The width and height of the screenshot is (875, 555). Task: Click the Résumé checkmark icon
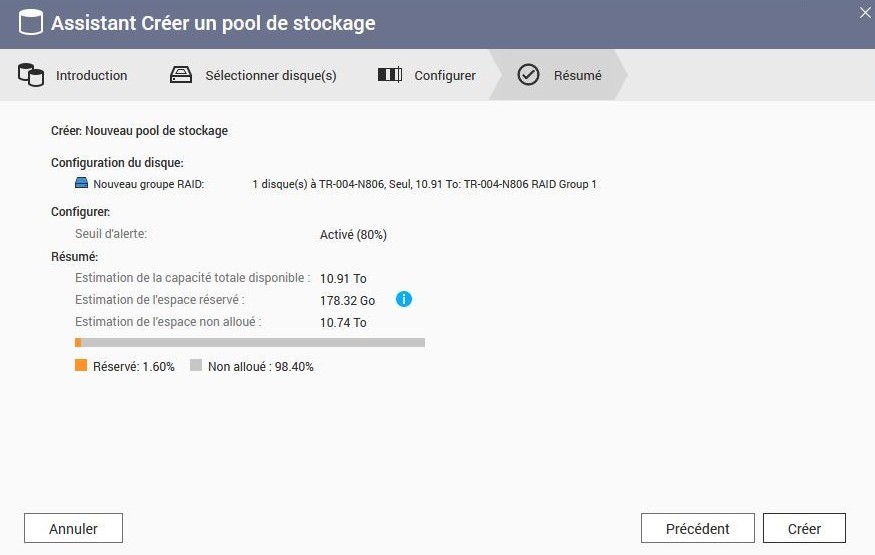pyautogui.click(x=528, y=75)
